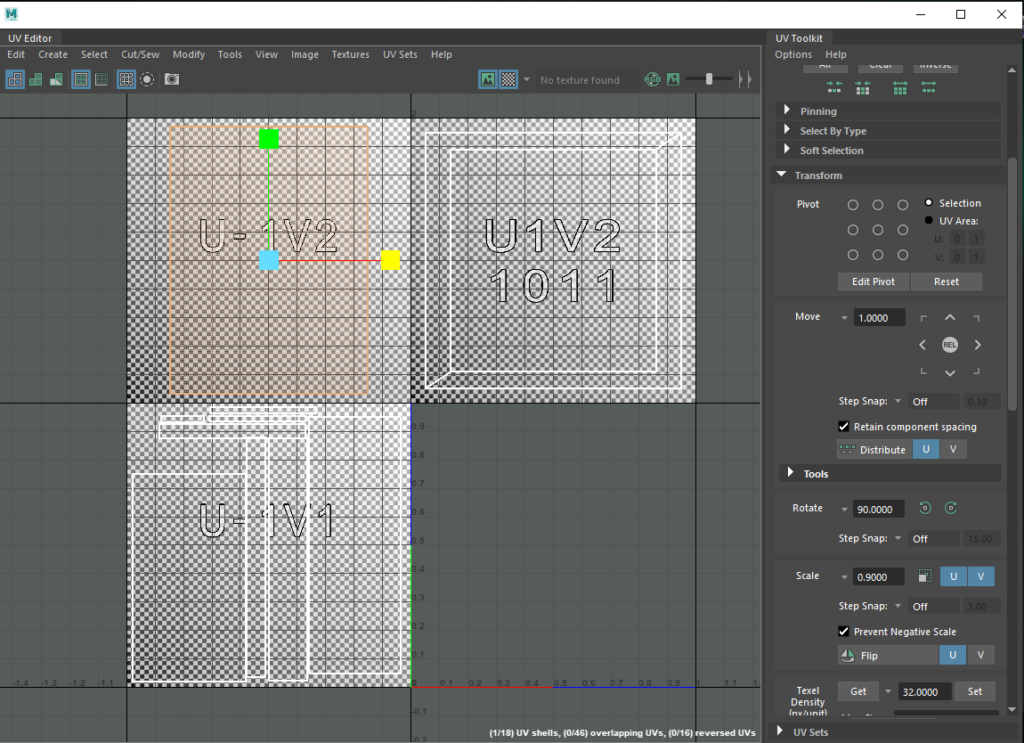Adjust the image dim slider handle

pos(710,79)
